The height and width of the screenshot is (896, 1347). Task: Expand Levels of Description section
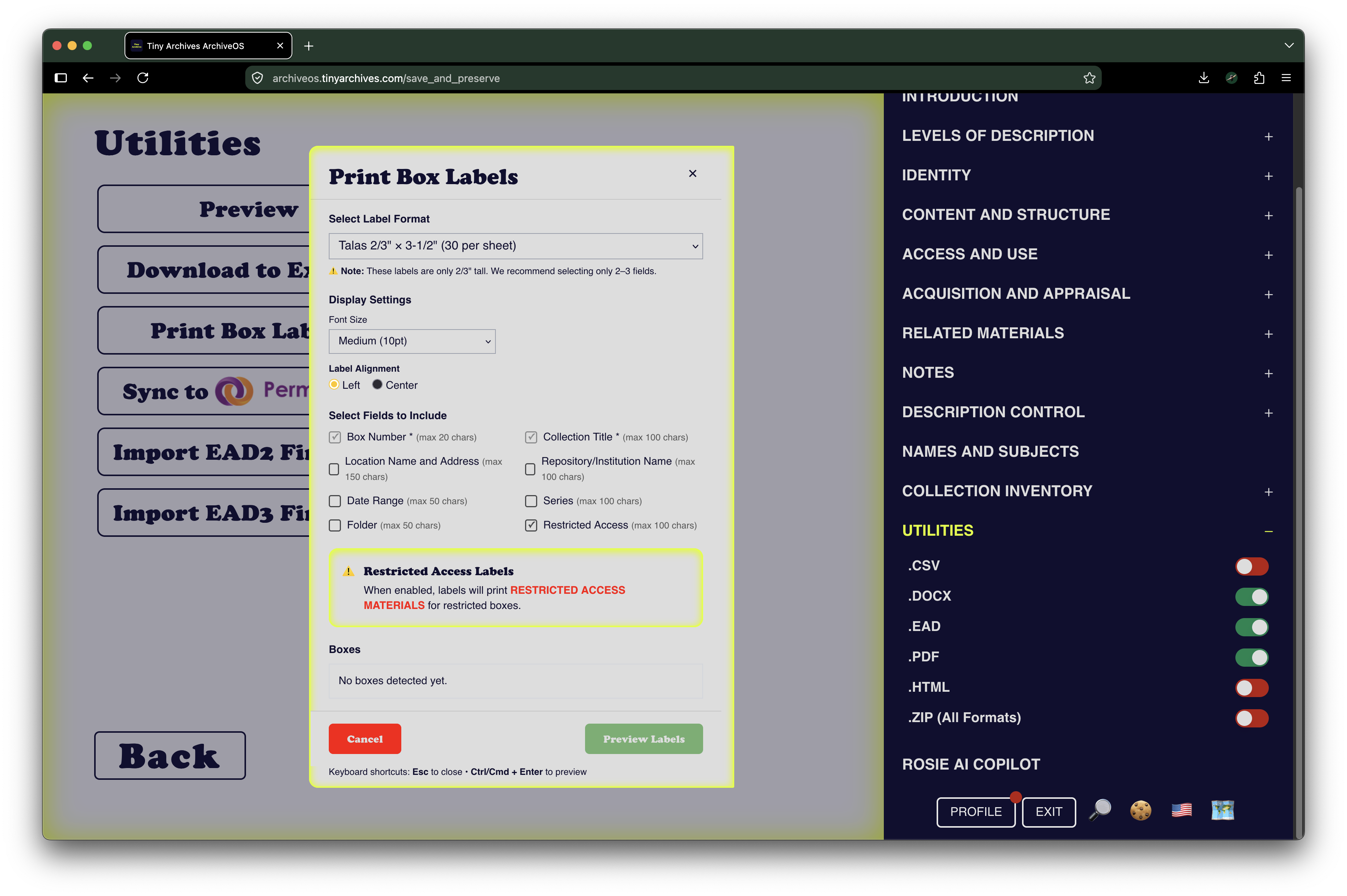point(1268,137)
